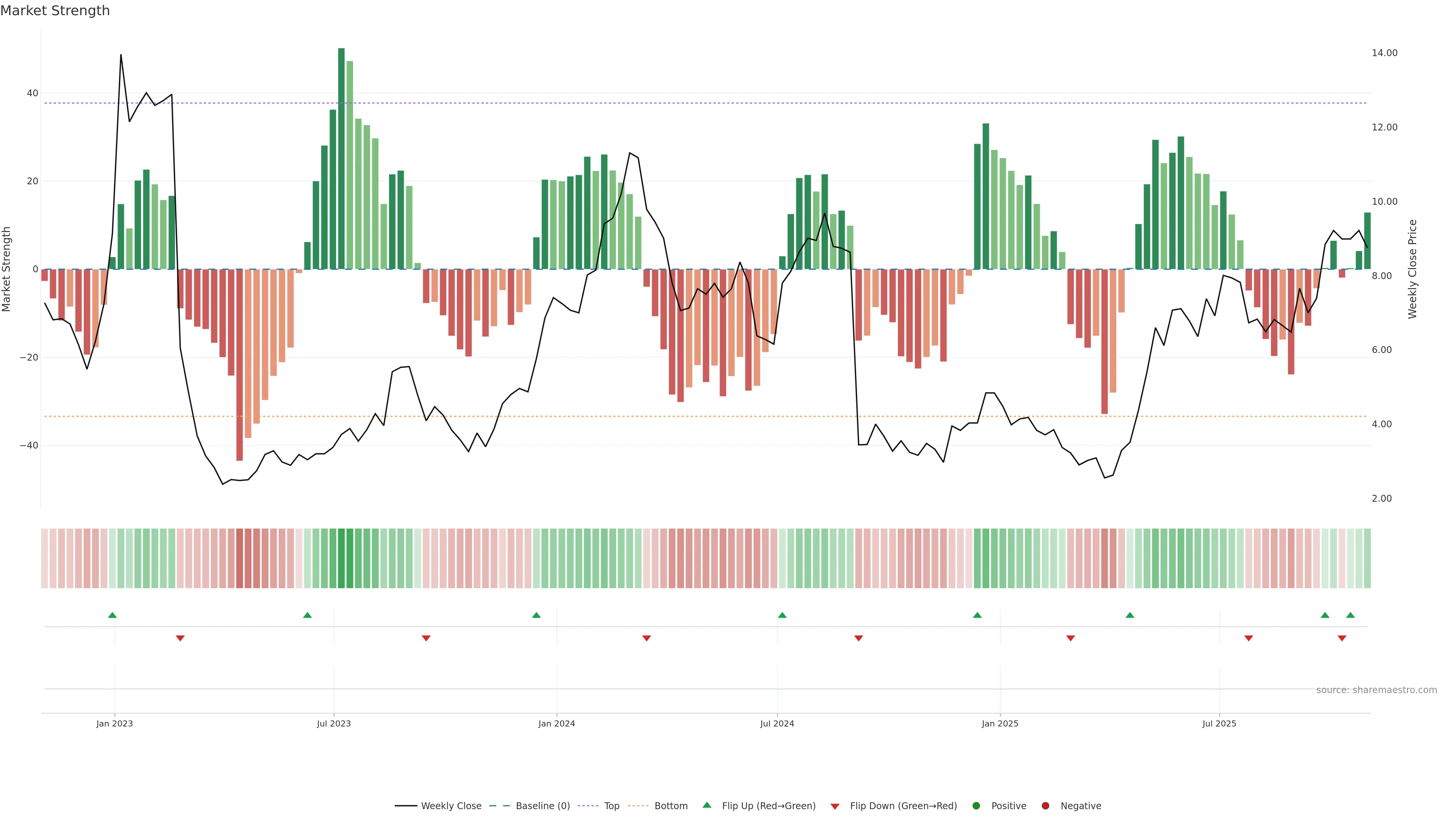
Task: Click the Jul 2023 x-axis label
Action: tap(334, 723)
